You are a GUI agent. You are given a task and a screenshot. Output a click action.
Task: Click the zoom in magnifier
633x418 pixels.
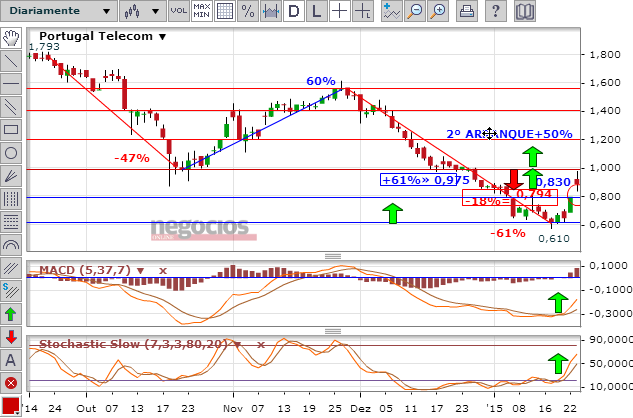(438, 11)
